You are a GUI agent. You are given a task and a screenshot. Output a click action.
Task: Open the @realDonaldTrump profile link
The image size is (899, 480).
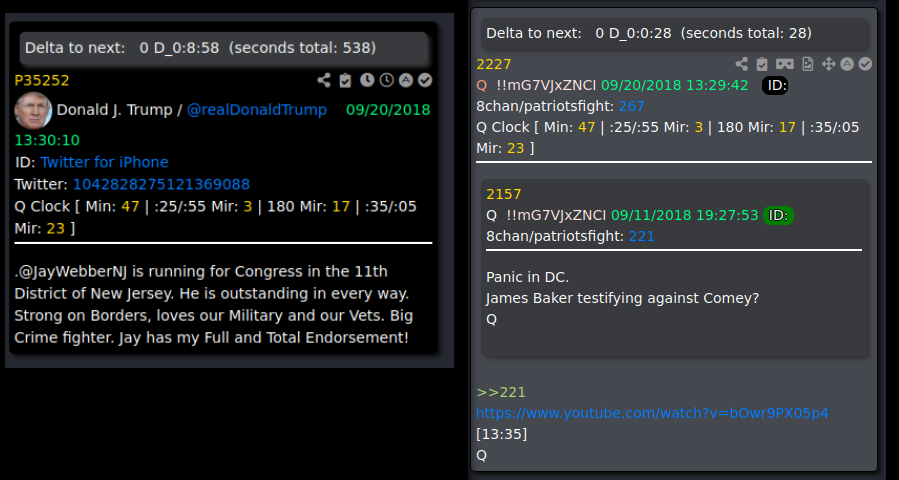click(257, 110)
